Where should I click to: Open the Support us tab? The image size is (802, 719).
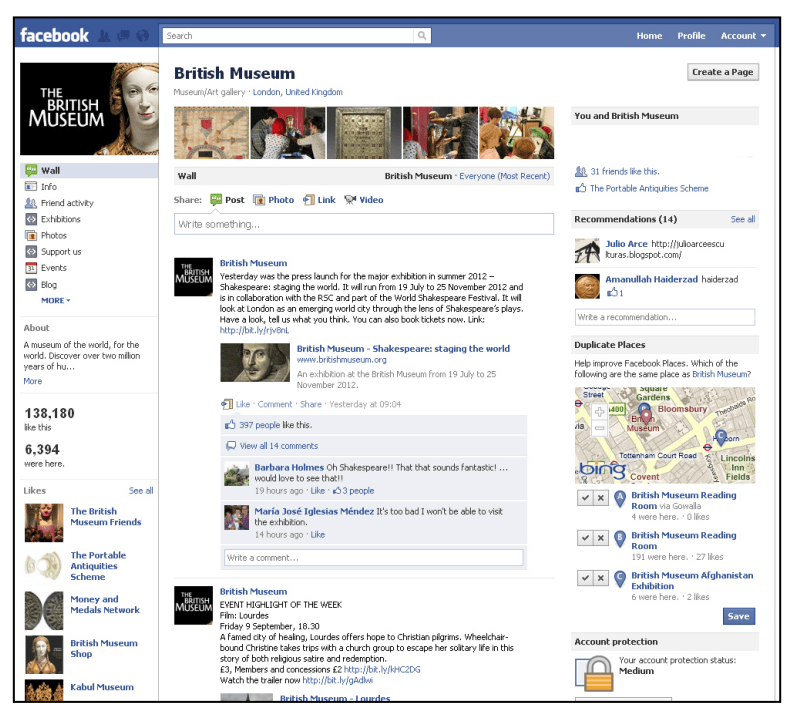61,252
